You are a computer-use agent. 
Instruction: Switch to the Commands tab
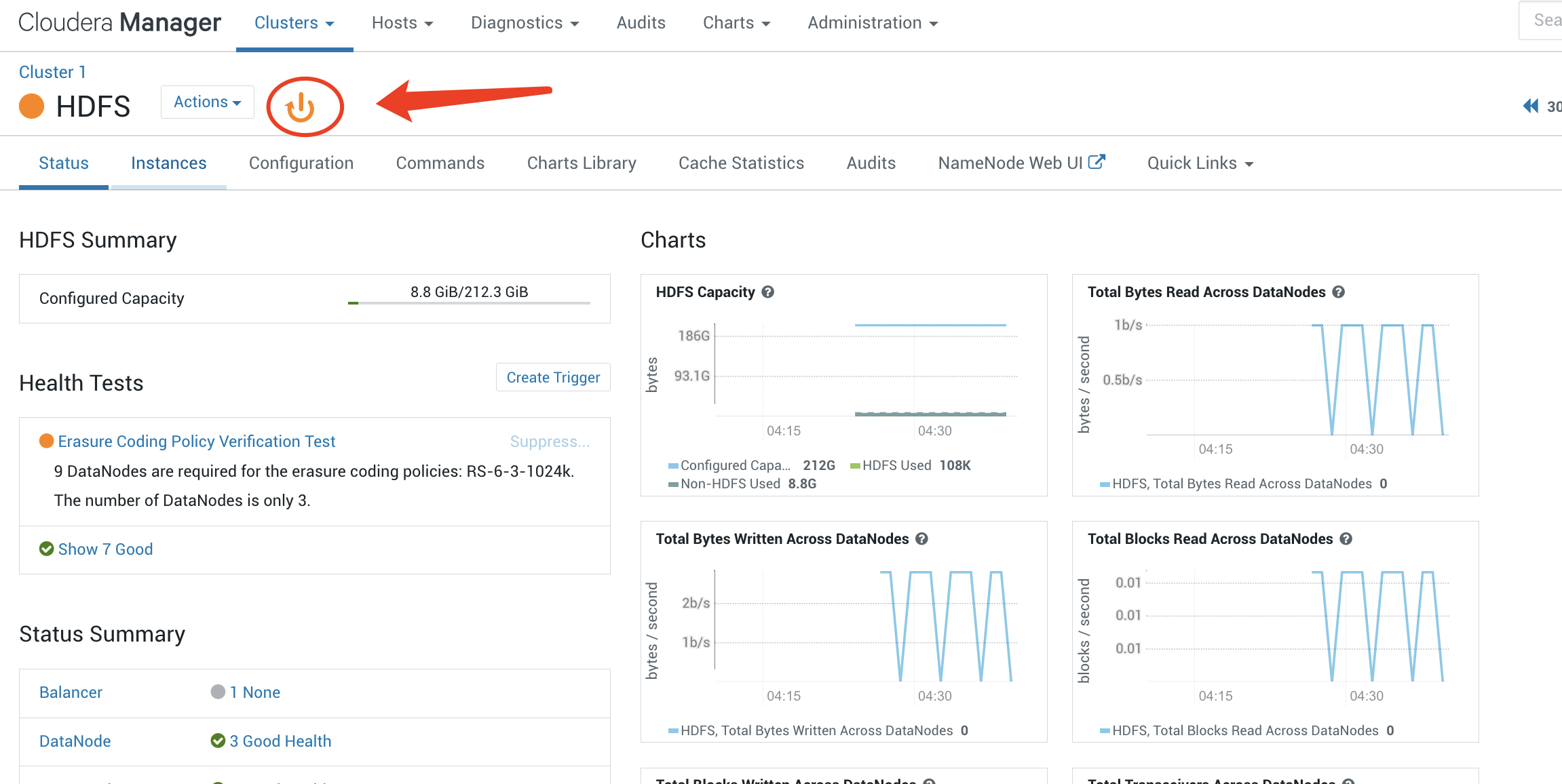click(440, 163)
